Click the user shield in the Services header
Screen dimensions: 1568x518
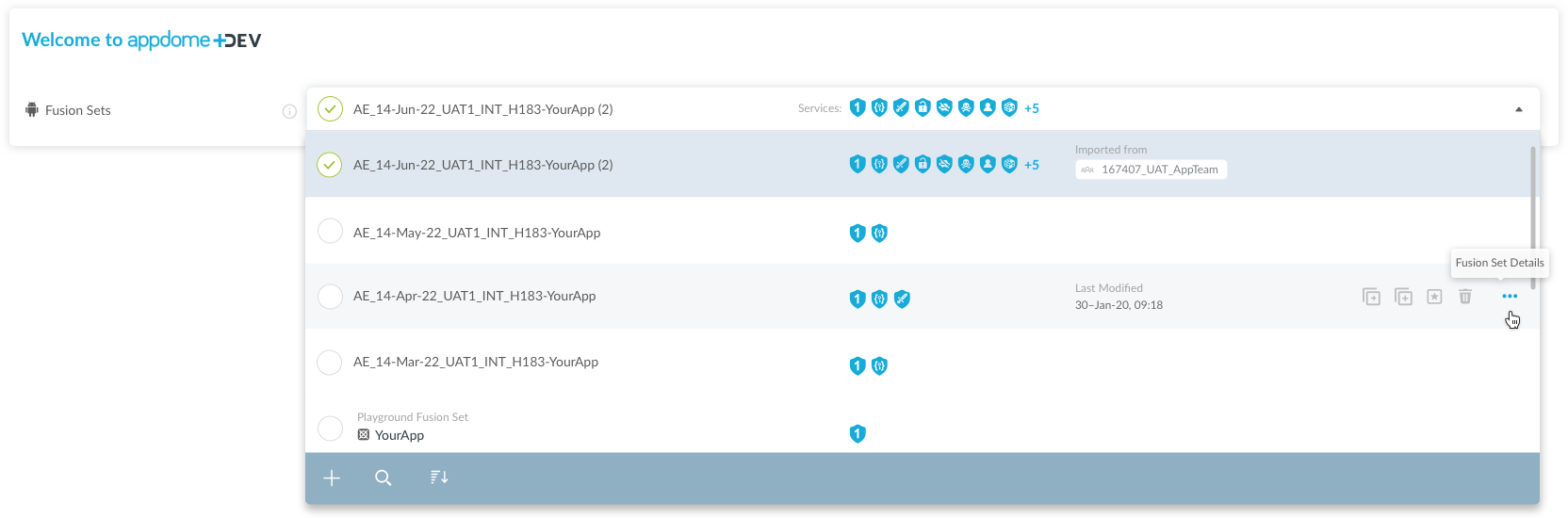coord(988,107)
